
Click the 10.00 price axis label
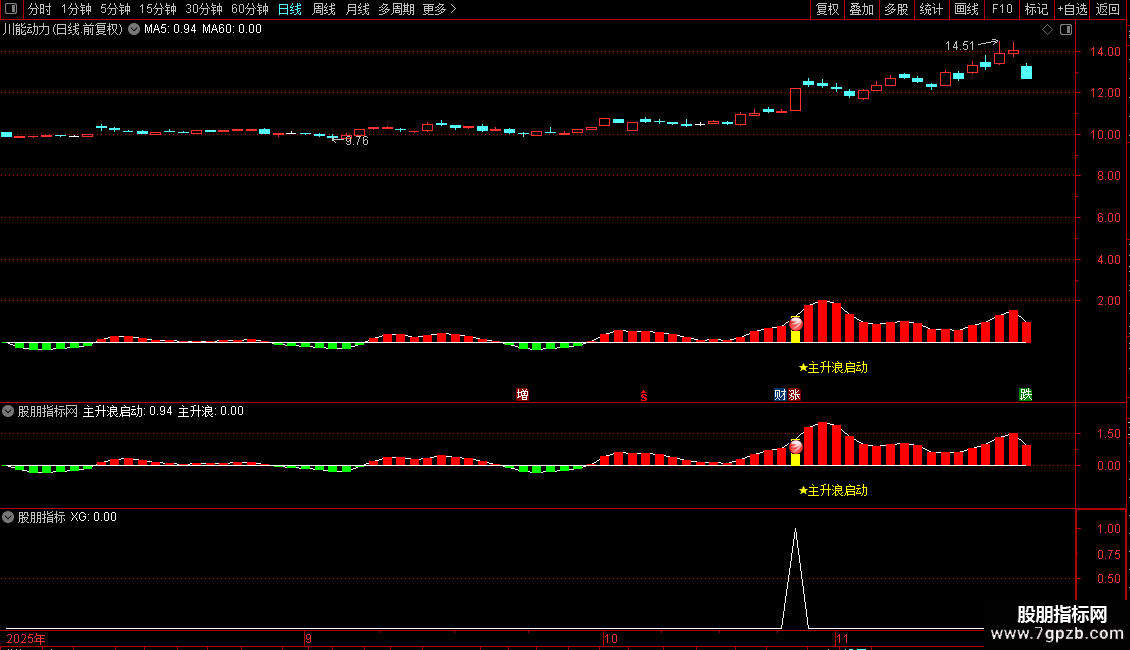tap(1105, 135)
